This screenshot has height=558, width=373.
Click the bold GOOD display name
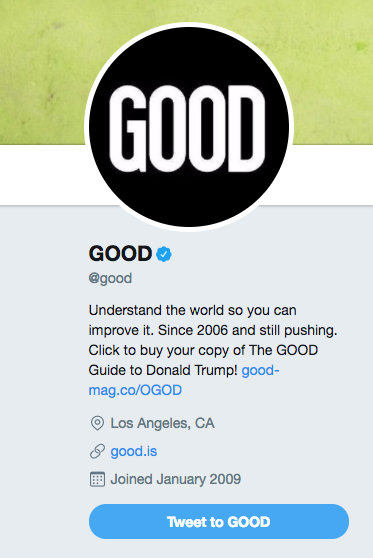tap(120, 254)
